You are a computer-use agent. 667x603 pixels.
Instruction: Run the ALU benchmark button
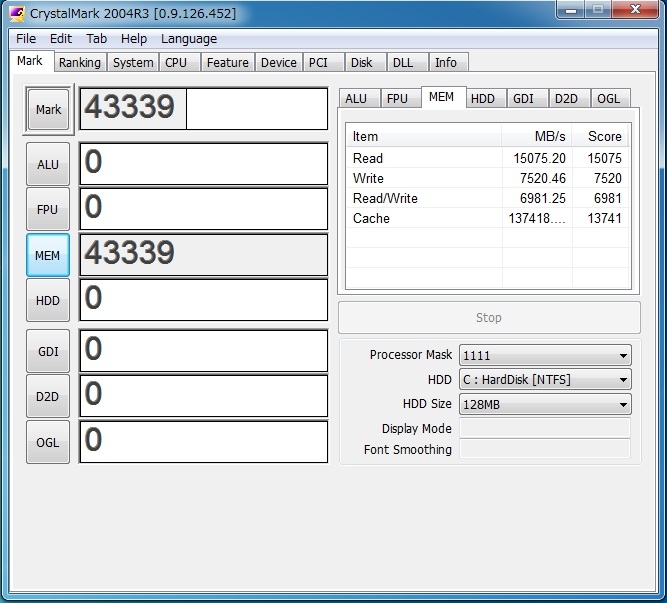click(x=48, y=164)
